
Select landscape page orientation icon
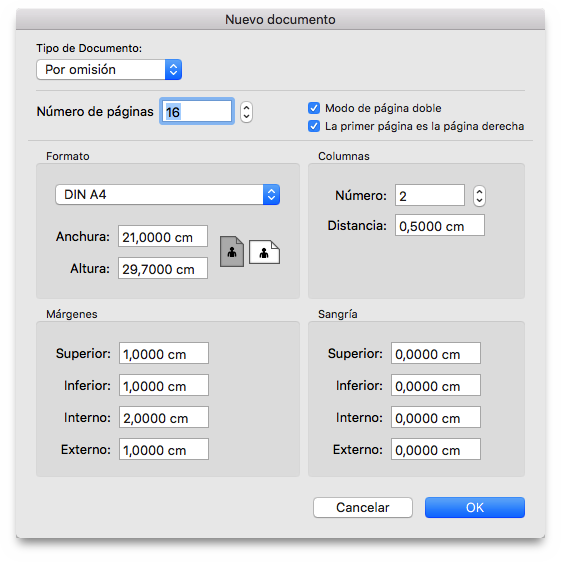click(265, 252)
